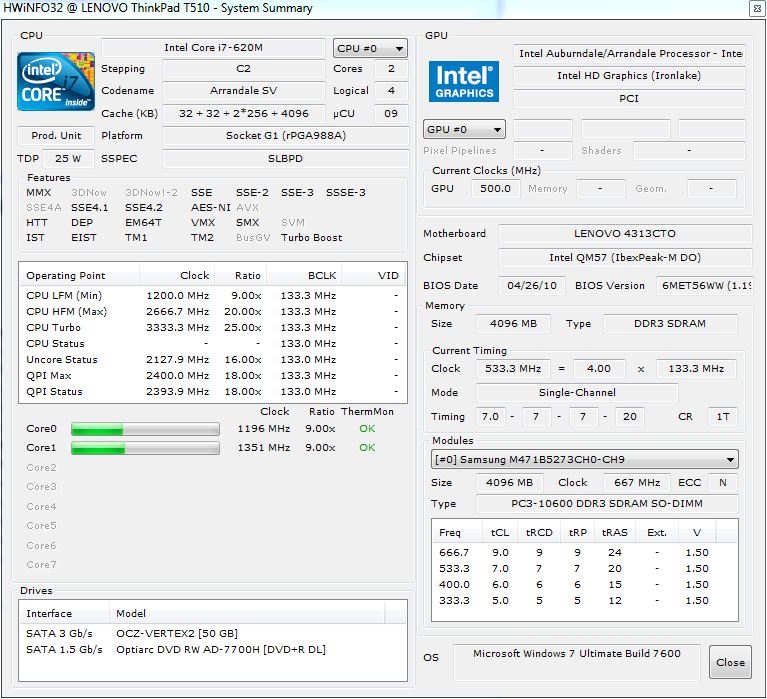Click the Intel Graphics logo
Image resolution: width=767 pixels, height=699 pixels.
[464, 81]
